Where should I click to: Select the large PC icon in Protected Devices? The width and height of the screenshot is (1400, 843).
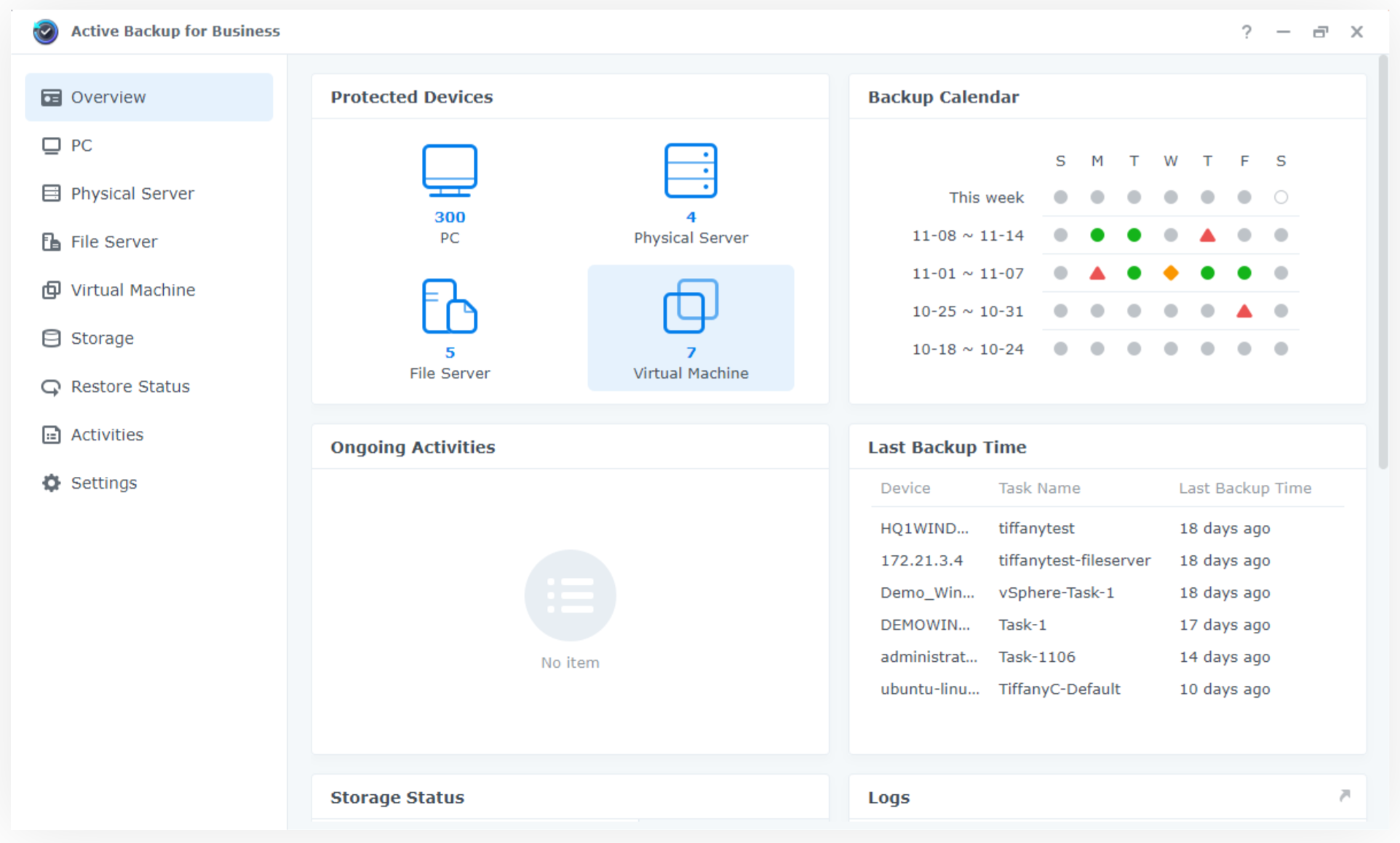(x=450, y=170)
